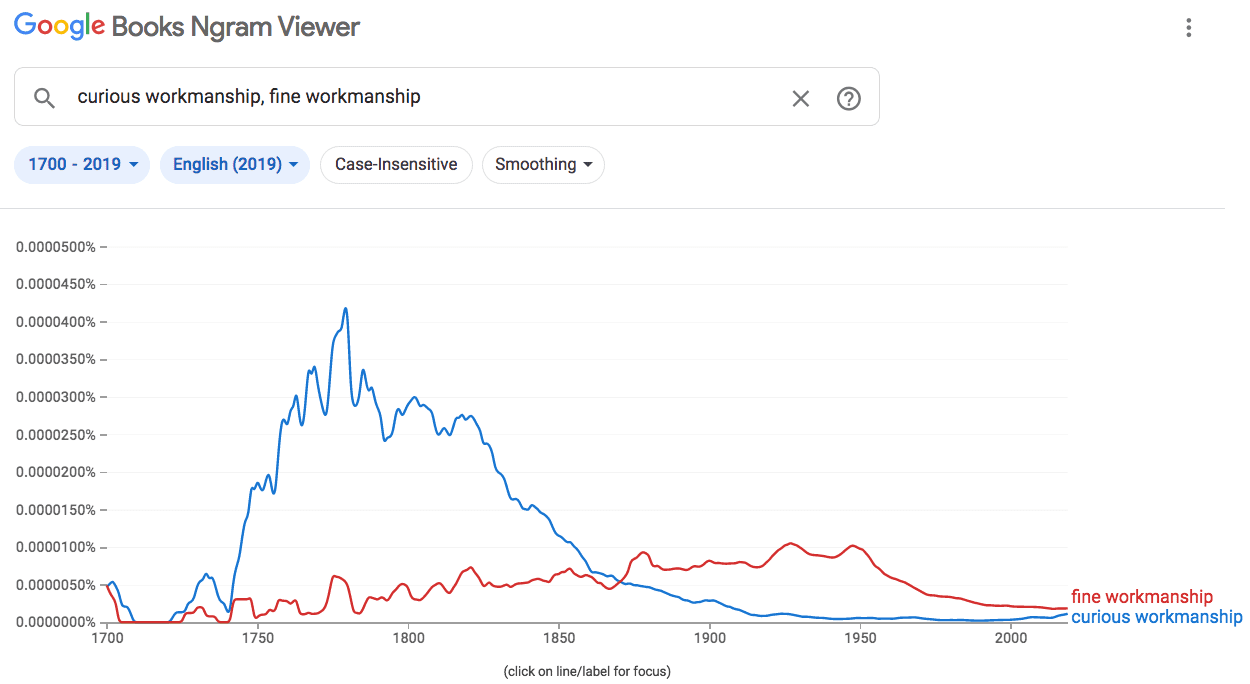Click the Books Ngram Viewer title
The width and height of the screenshot is (1250, 684).
tap(236, 27)
